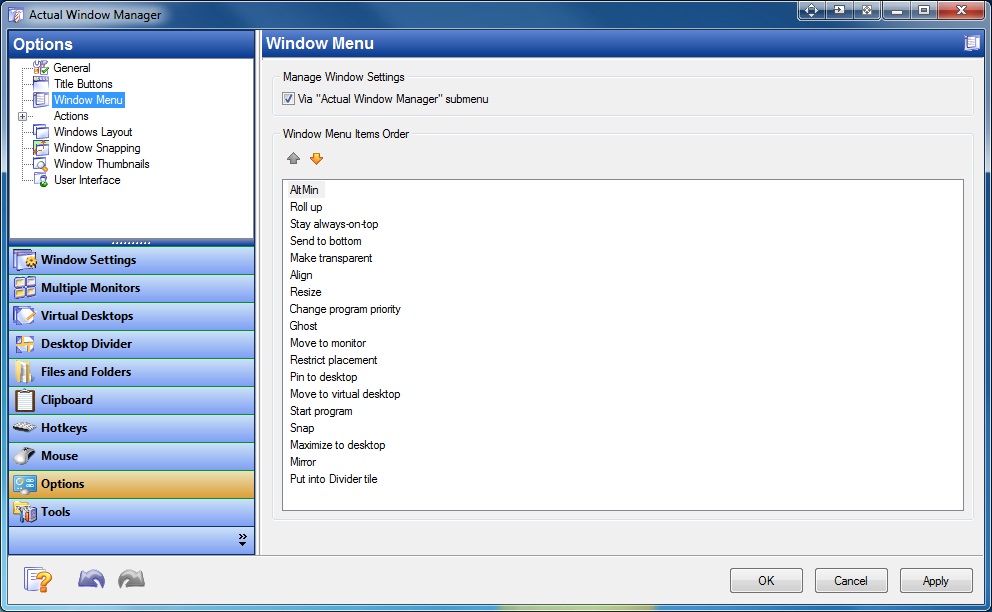The width and height of the screenshot is (992, 612).
Task: Select Change program priority list item
Action: point(345,309)
